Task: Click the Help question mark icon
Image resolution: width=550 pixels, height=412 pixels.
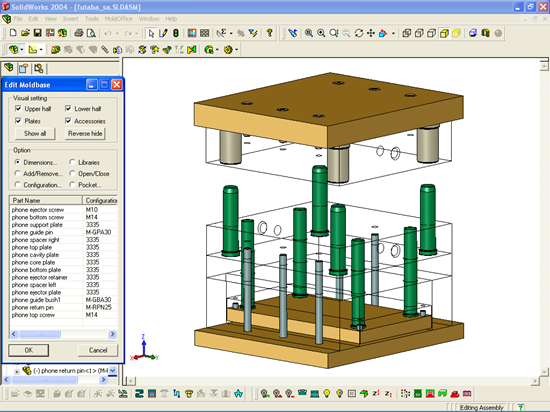Action: [x=269, y=33]
